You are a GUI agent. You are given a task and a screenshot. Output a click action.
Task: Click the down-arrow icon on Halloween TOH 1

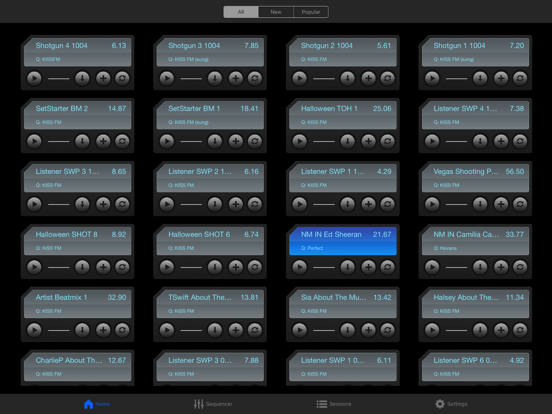pos(347,141)
